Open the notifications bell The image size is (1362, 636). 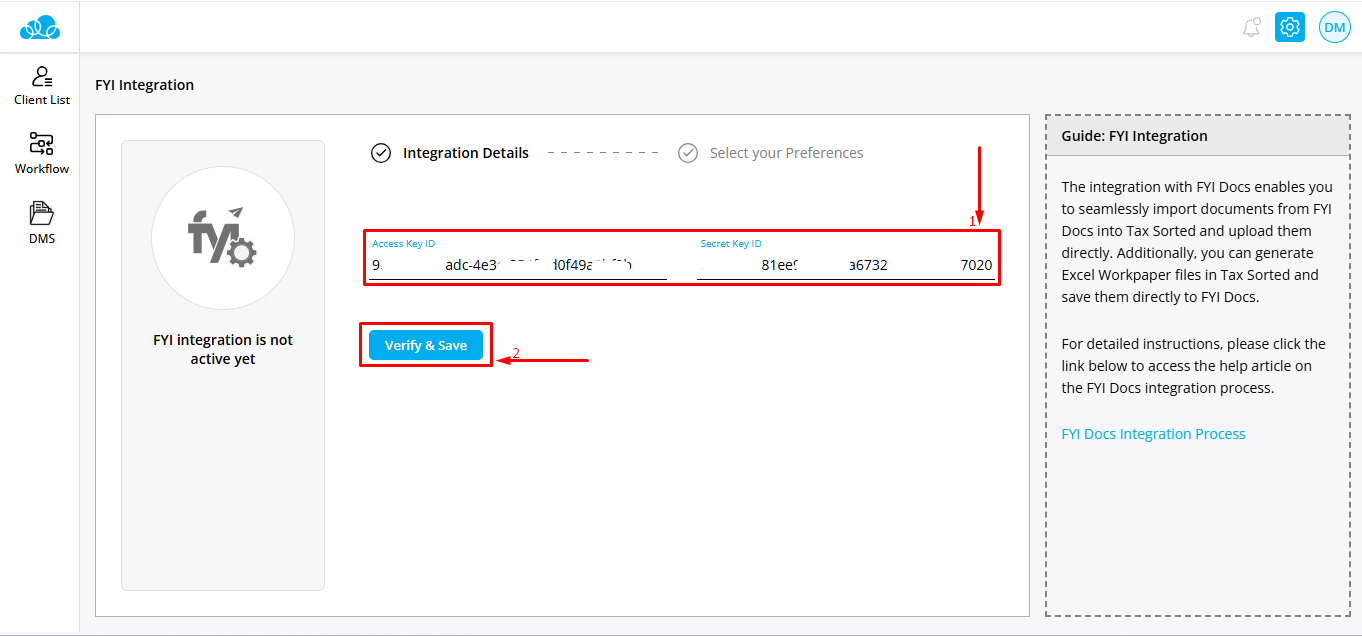click(1251, 27)
